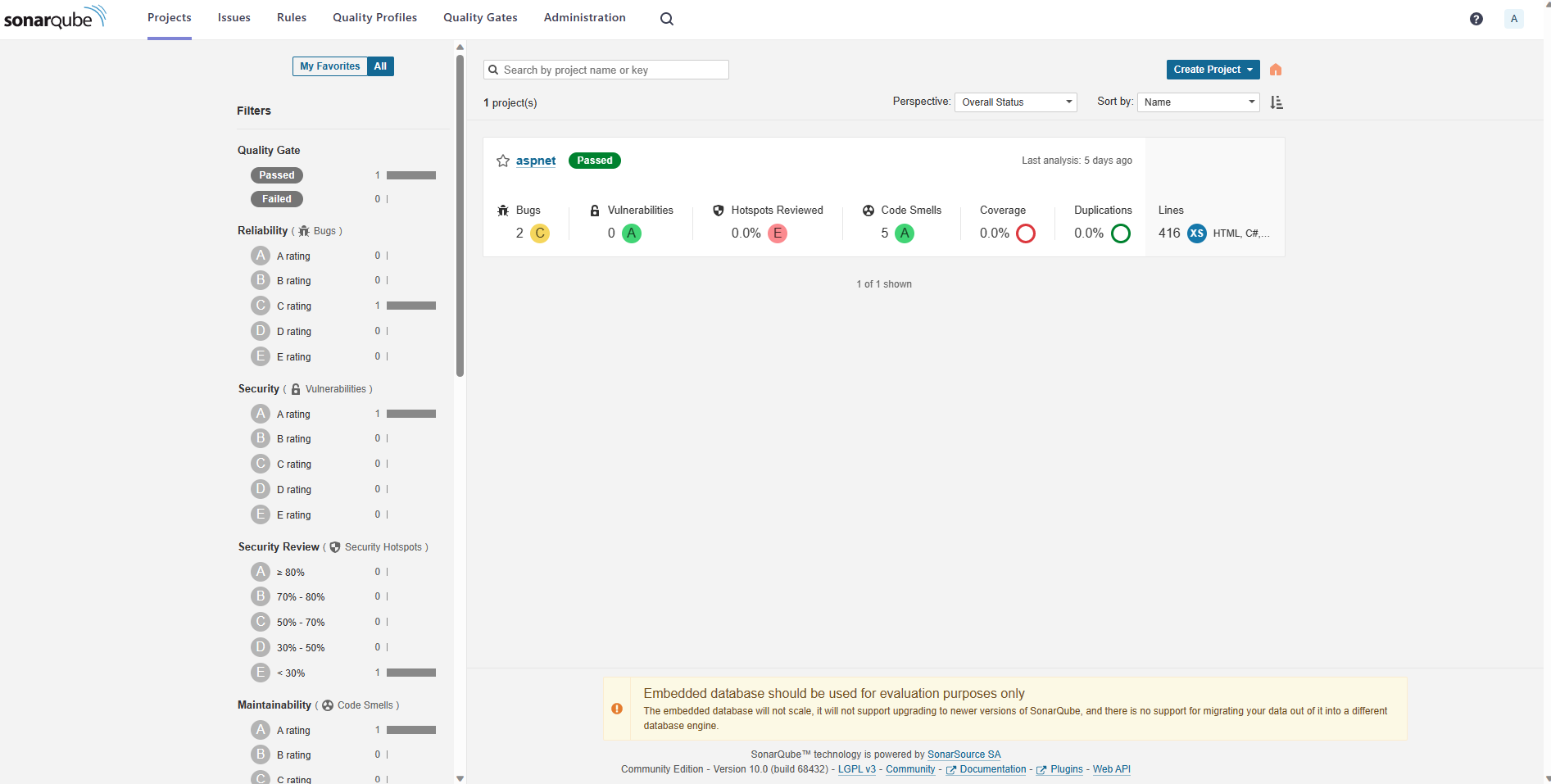The width and height of the screenshot is (1551, 784).
Task: Click the Coverage red ring indicator
Action: pos(1026,233)
